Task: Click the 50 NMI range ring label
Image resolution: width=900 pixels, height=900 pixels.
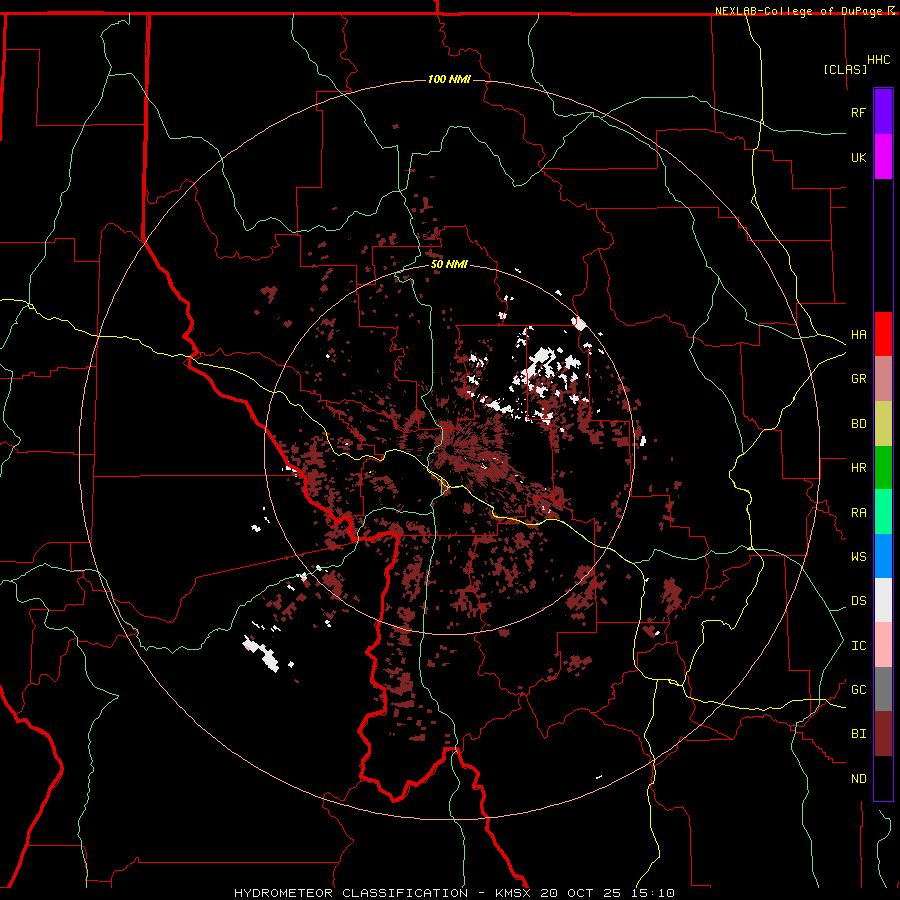Action: (449, 264)
